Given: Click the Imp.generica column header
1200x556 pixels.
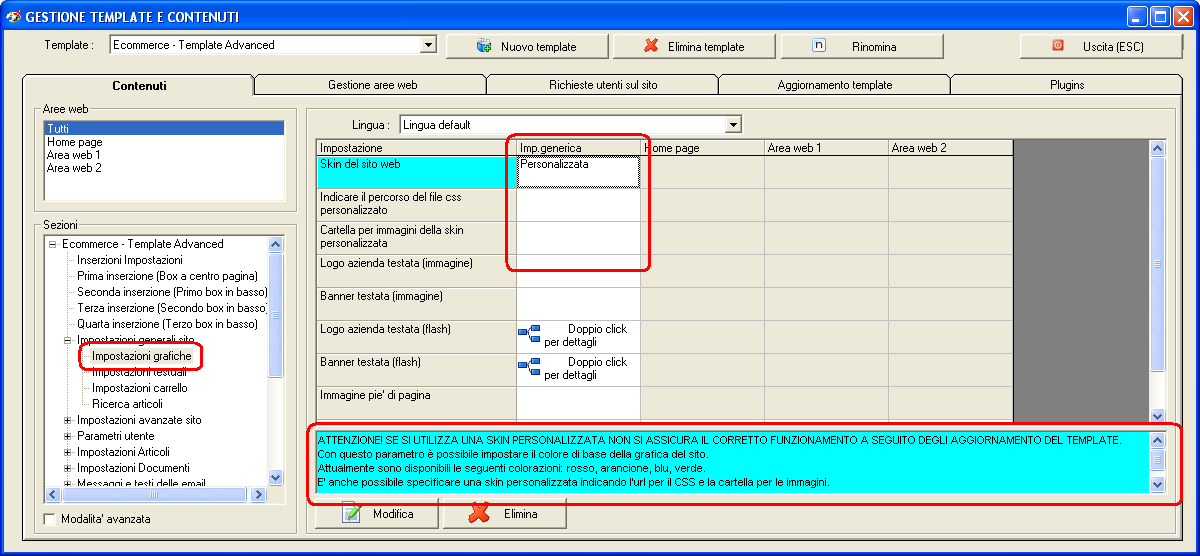Looking at the screenshot, I should click(x=578, y=148).
